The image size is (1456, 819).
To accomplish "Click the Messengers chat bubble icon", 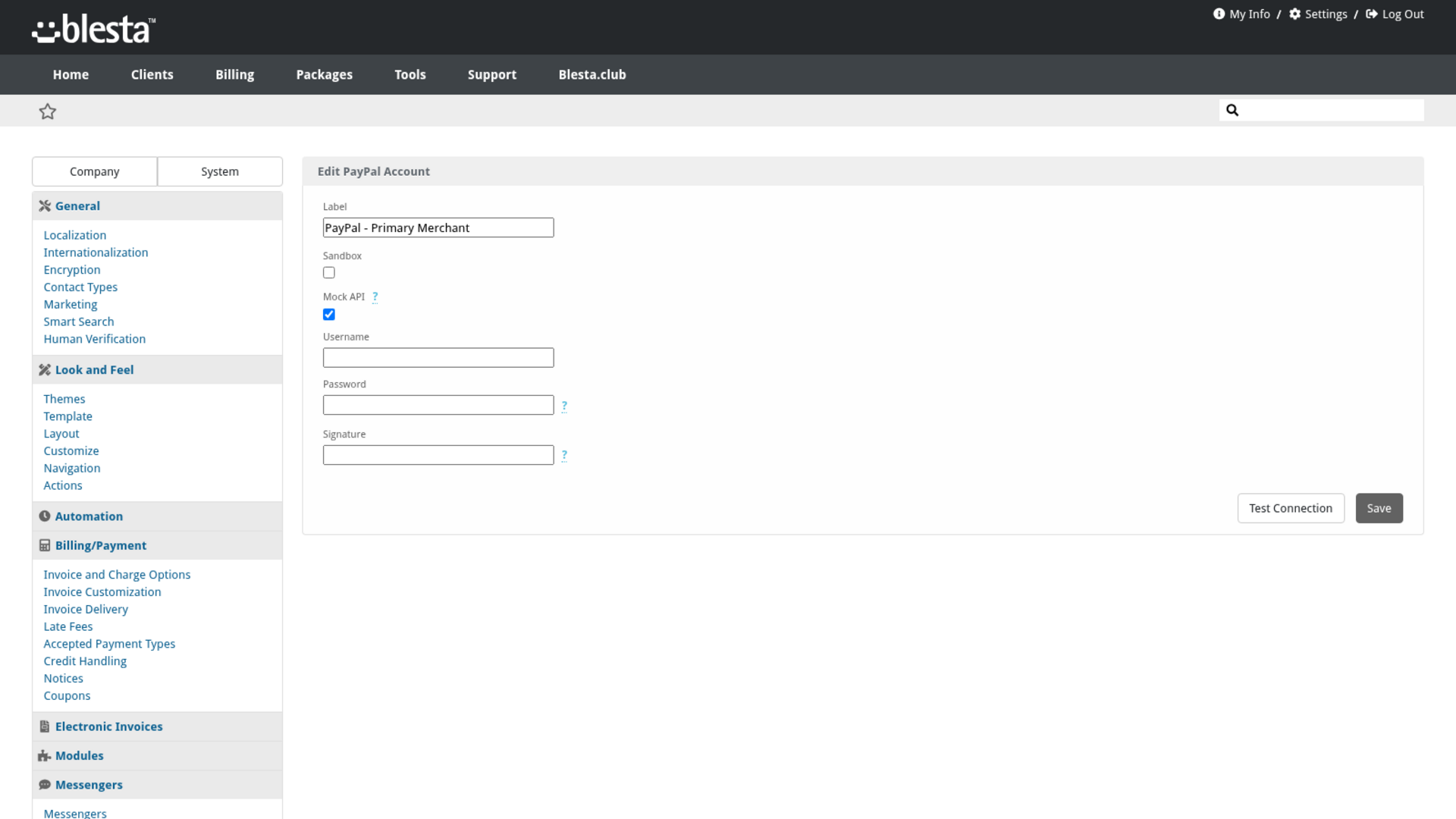I will (x=45, y=785).
